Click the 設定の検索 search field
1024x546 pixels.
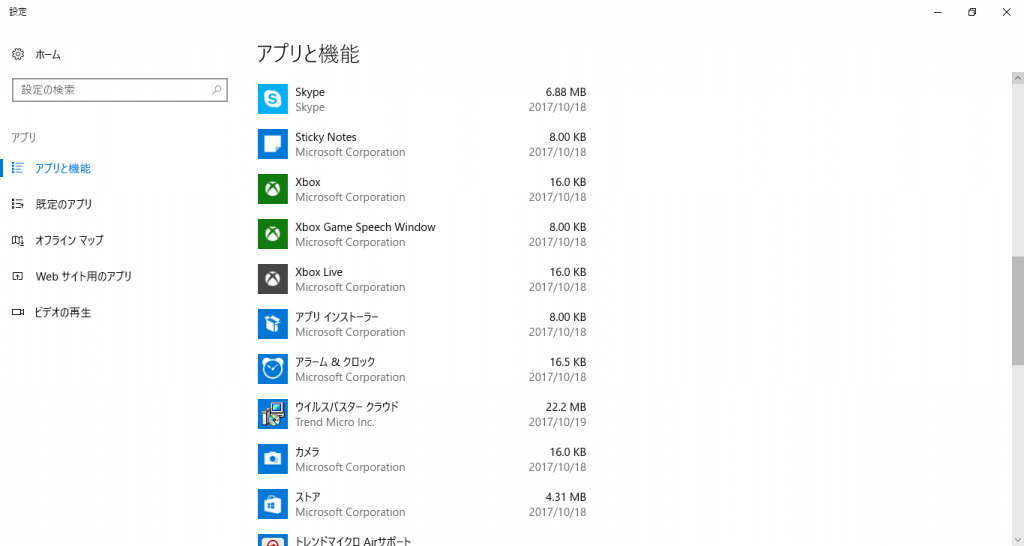coord(110,90)
